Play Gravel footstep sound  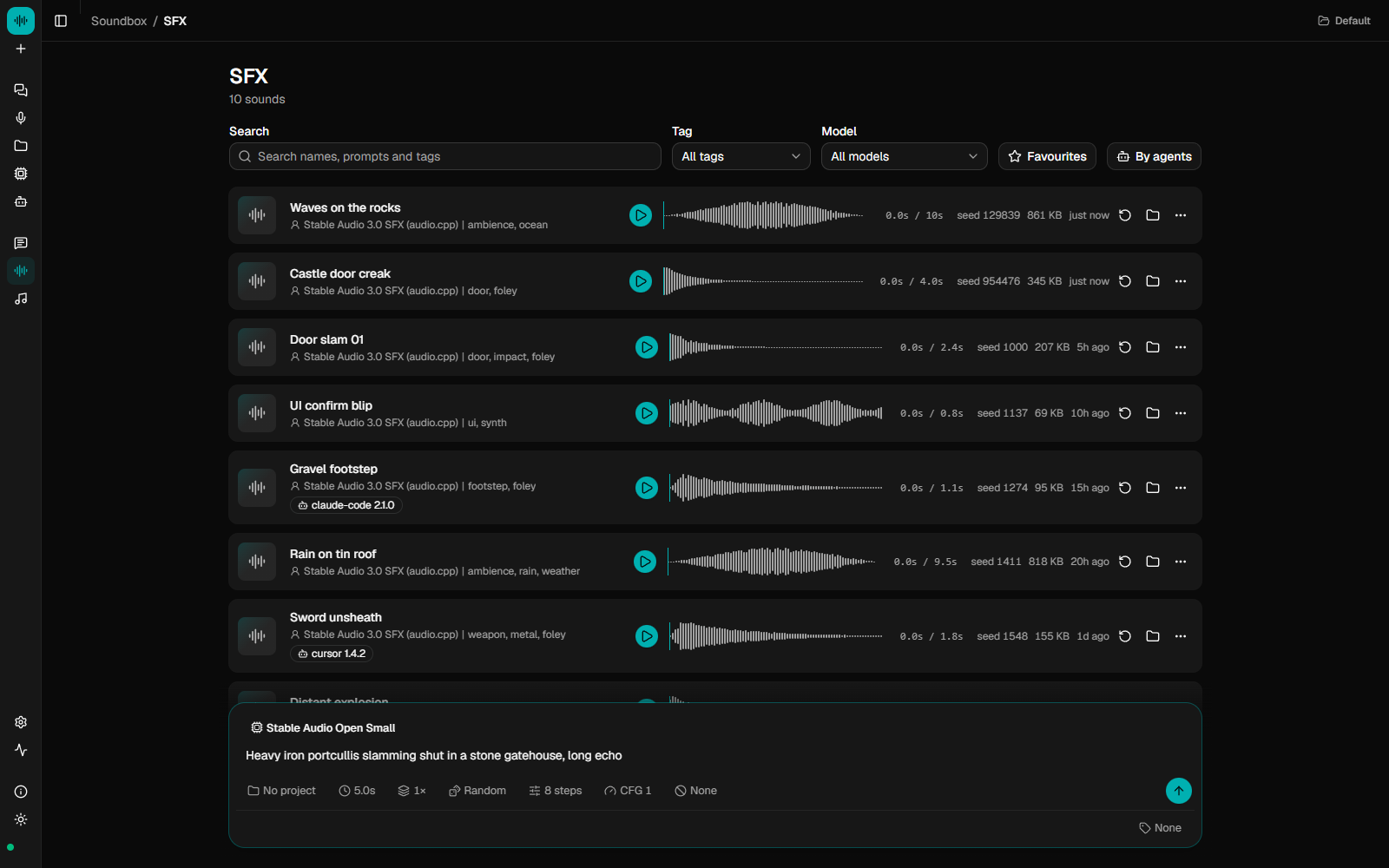(647, 488)
